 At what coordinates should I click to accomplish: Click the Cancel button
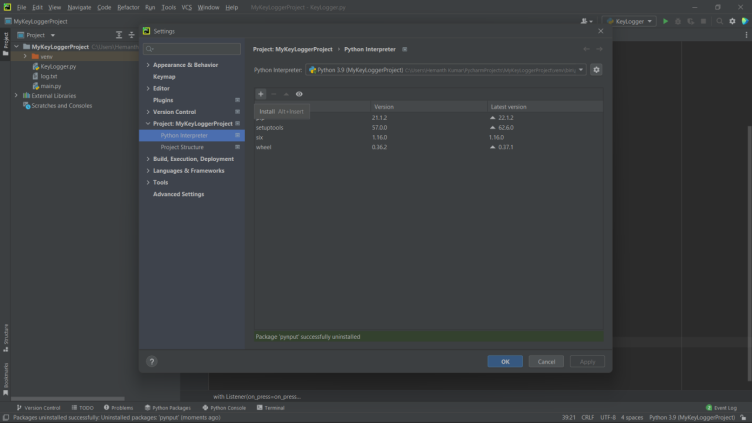546,362
